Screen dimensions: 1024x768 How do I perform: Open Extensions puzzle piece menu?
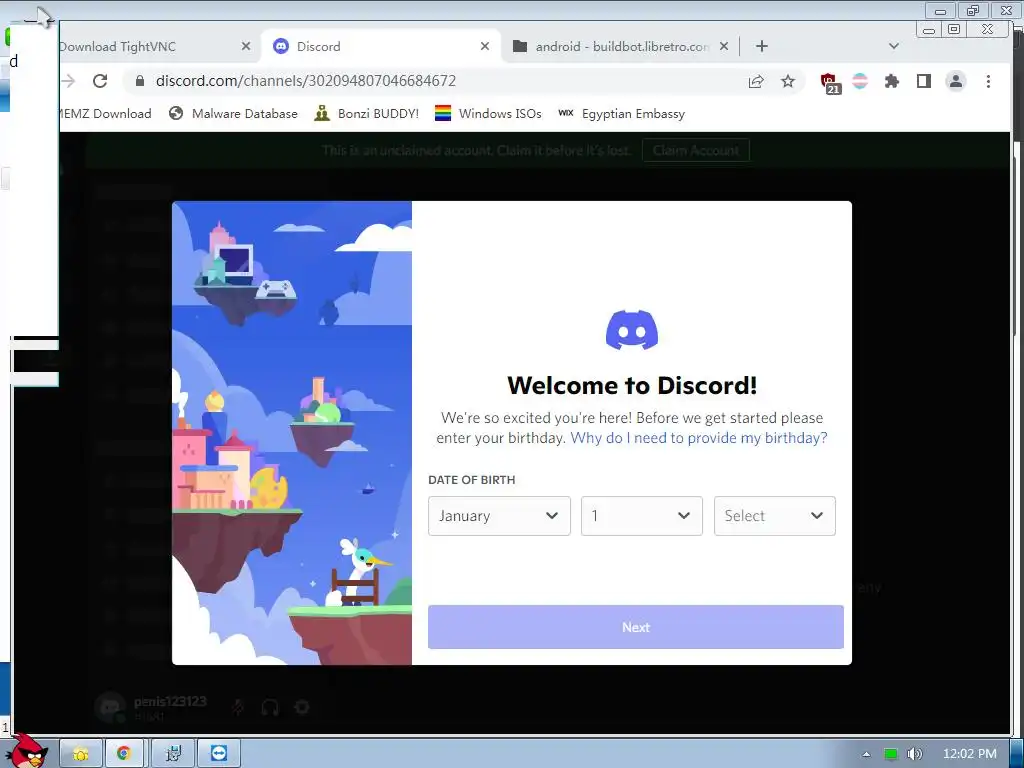click(x=891, y=81)
